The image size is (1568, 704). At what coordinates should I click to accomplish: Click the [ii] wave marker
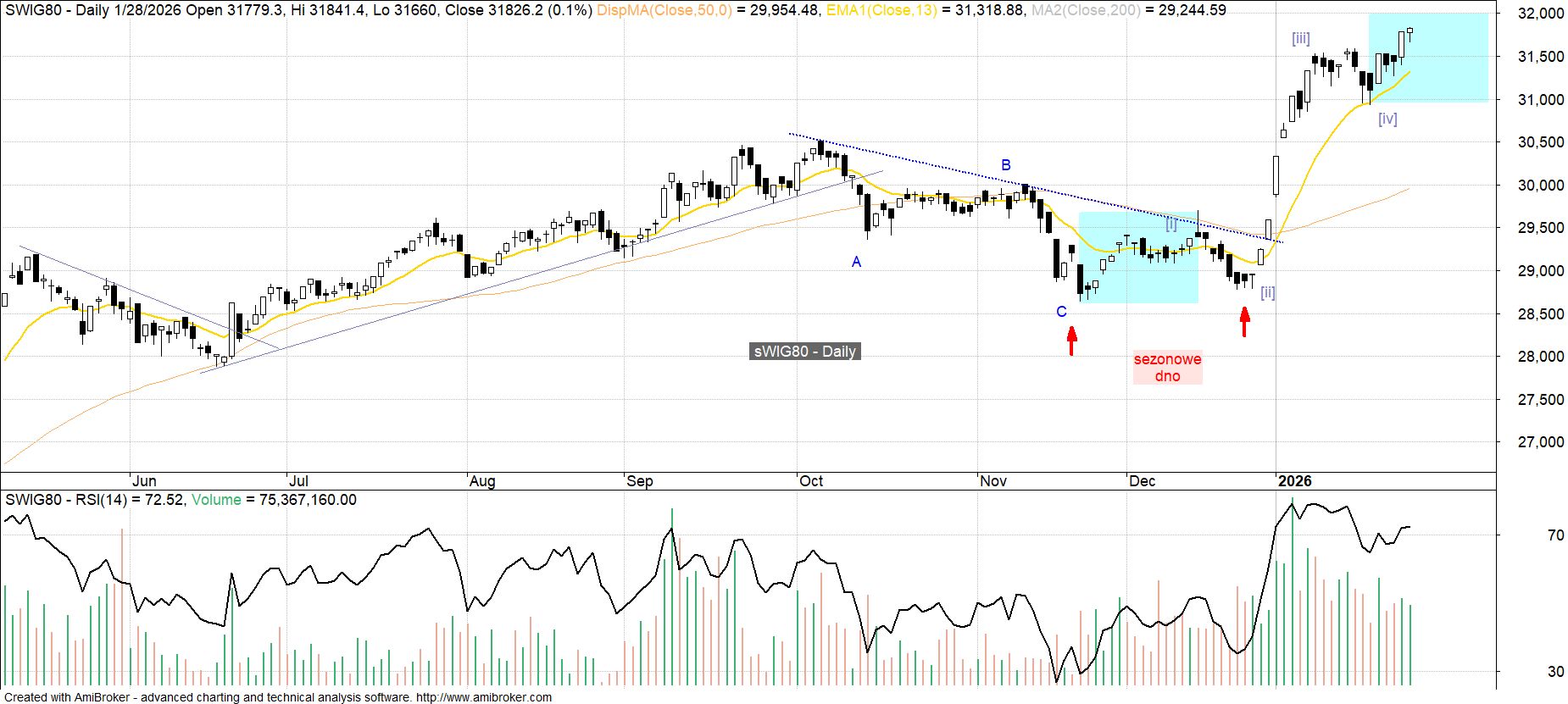pyautogui.click(x=1267, y=293)
